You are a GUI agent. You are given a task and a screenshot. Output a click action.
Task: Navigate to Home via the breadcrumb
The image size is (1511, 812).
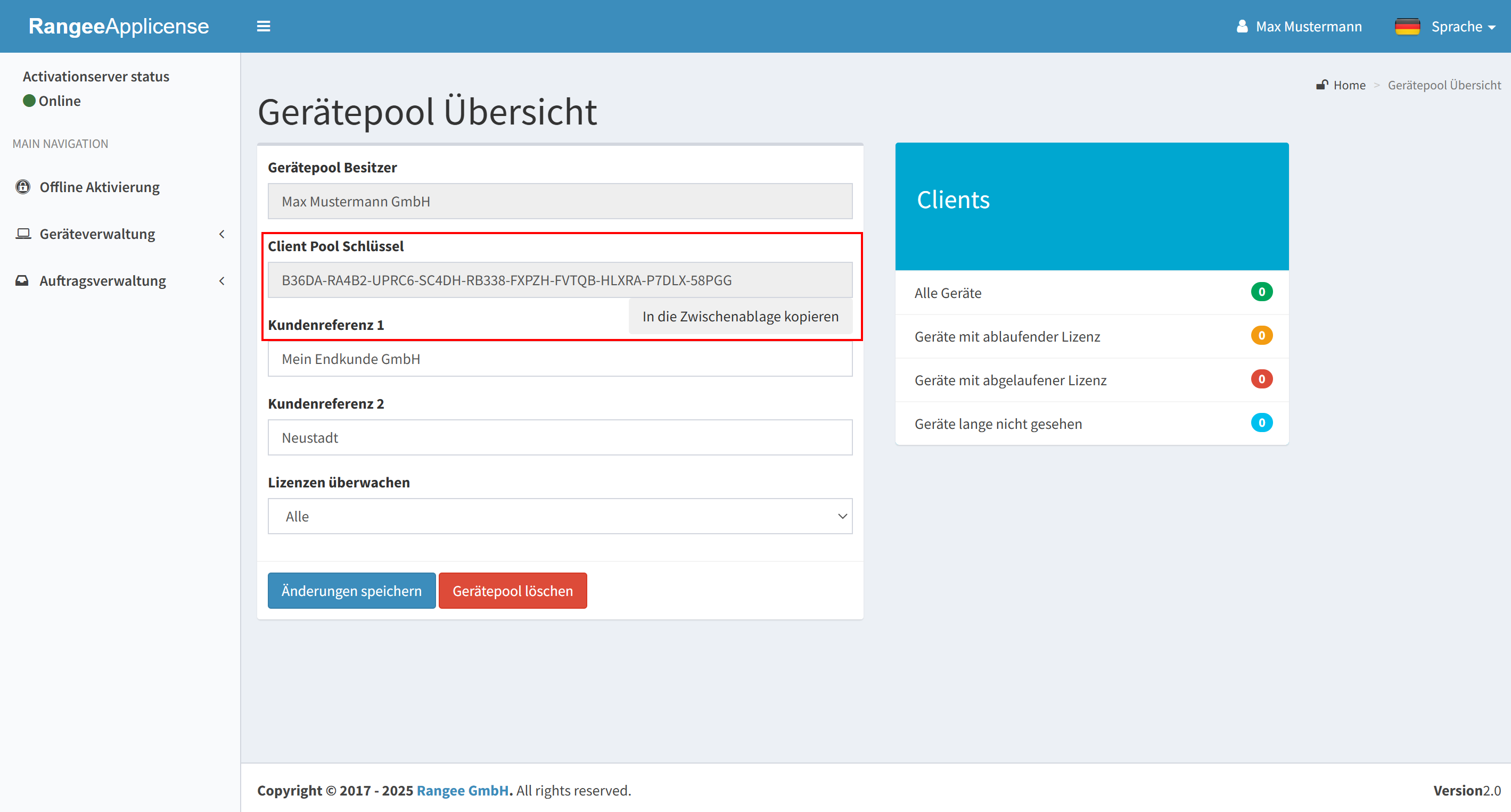[x=1349, y=85]
